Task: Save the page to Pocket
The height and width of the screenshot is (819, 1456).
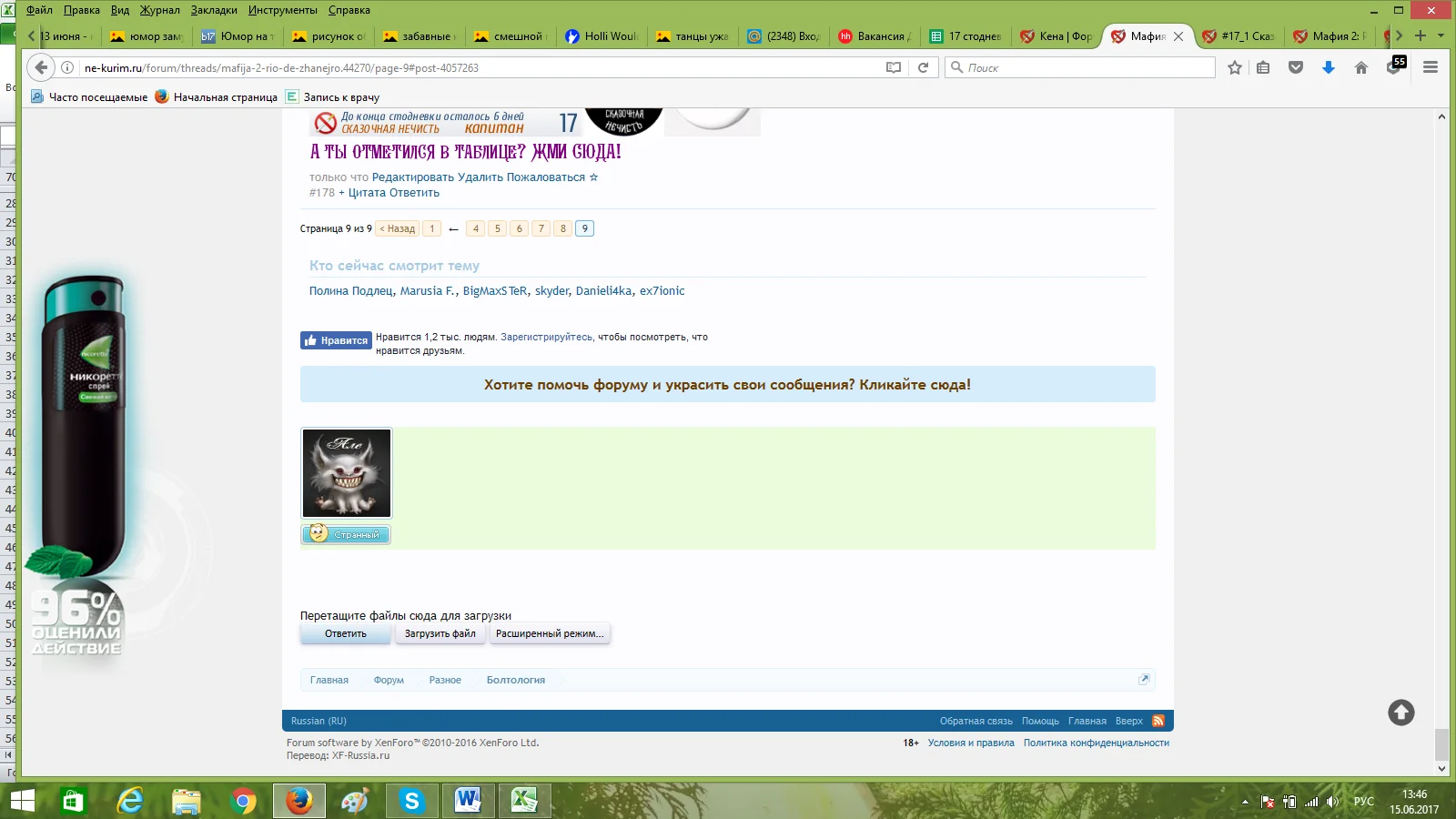Action: pos(1296,67)
